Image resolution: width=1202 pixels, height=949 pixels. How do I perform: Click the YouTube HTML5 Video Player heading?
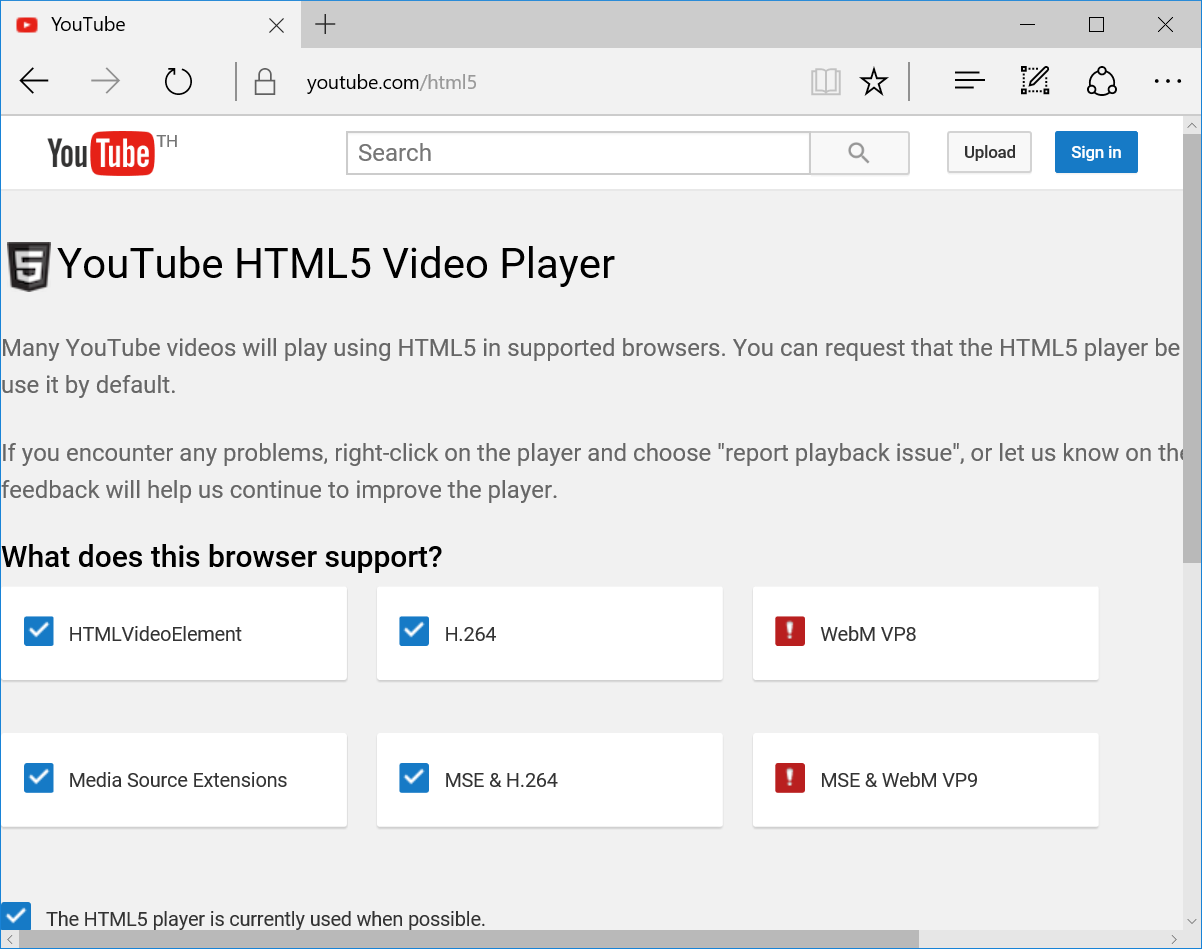pyautogui.click(x=336, y=264)
